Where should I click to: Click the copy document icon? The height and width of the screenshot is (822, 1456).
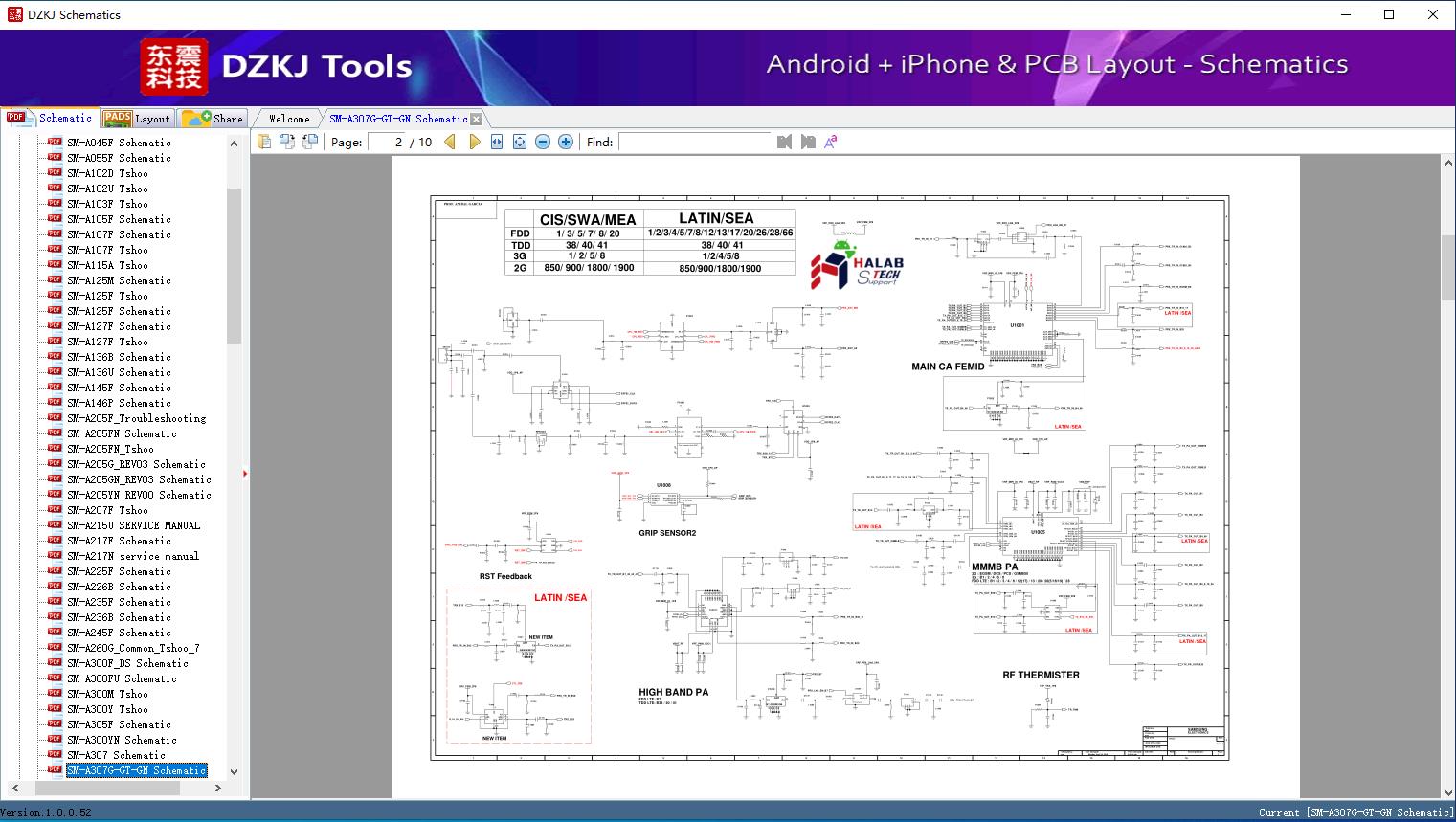(263, 142)
